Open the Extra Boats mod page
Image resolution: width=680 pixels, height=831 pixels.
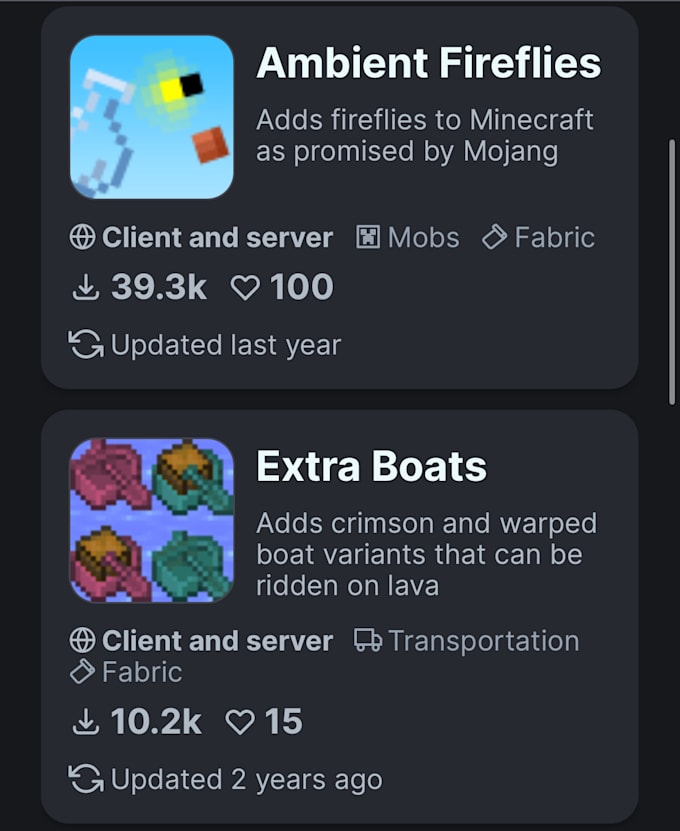point(371,465)
